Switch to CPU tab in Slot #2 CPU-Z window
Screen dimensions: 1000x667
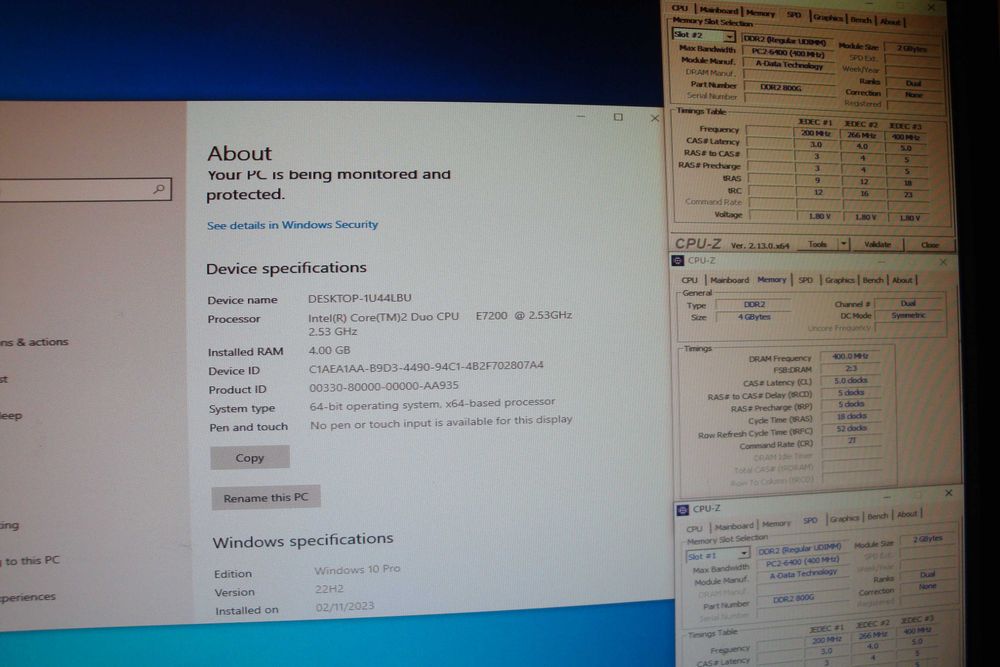click(x=680, y=8)
